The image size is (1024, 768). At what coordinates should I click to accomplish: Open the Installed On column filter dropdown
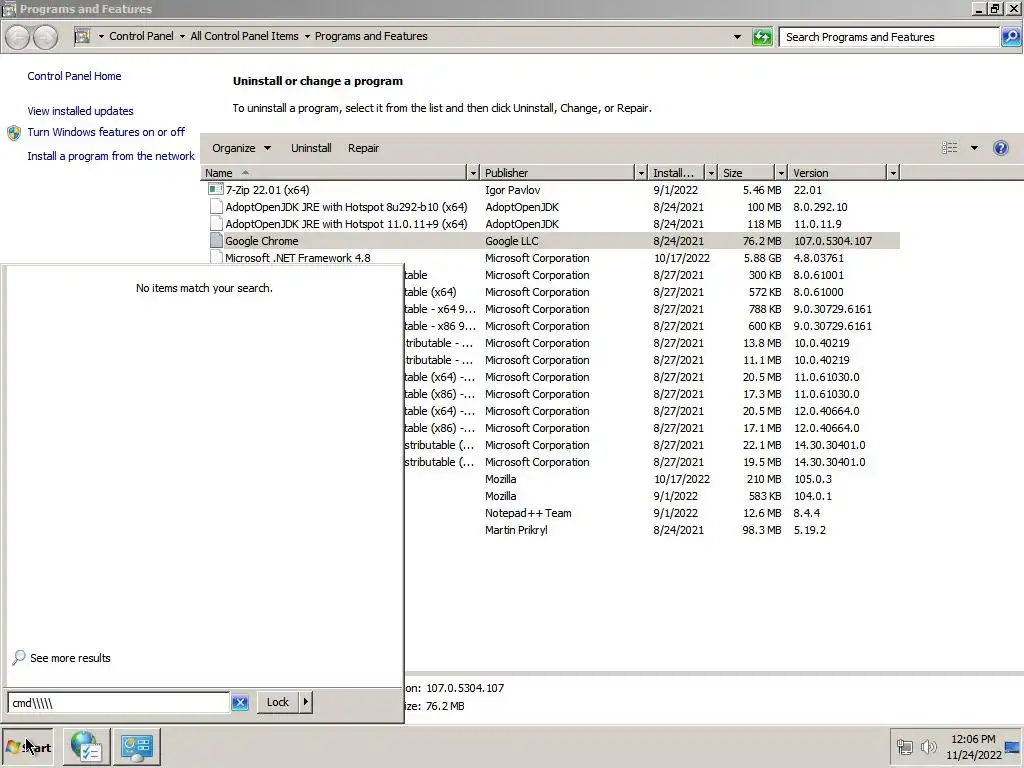coord(711,173)
